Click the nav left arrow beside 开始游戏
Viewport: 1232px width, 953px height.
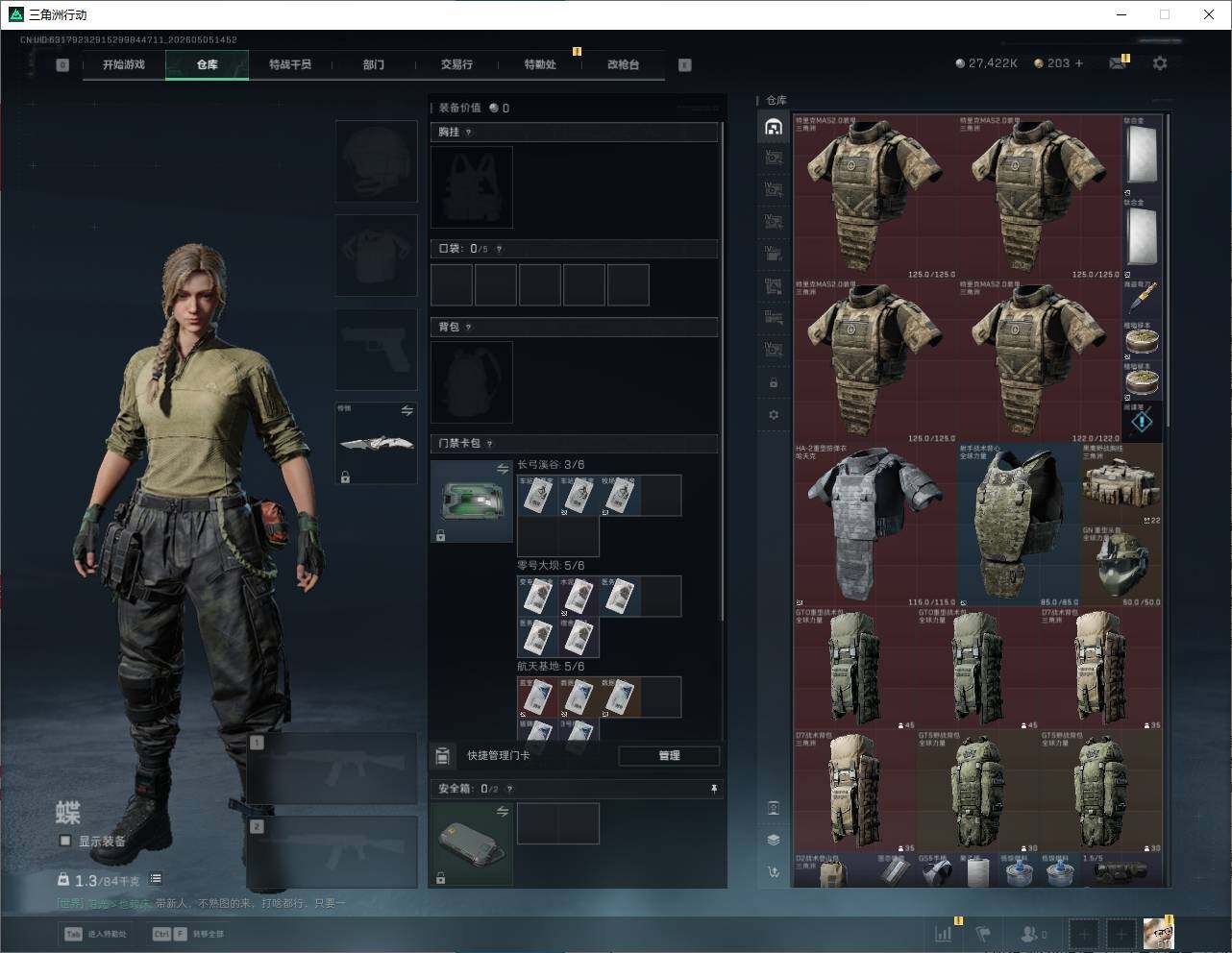coord(62,64)
